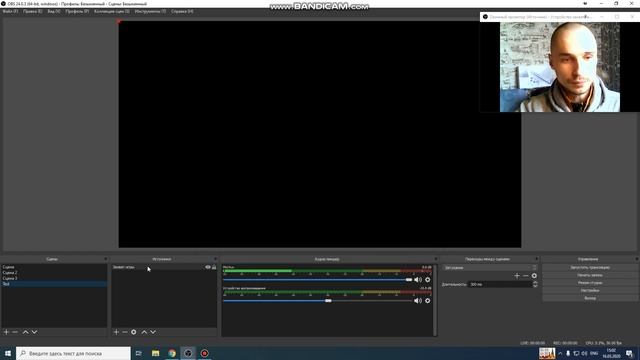Open the Scene Collection menu

point(112,11)
